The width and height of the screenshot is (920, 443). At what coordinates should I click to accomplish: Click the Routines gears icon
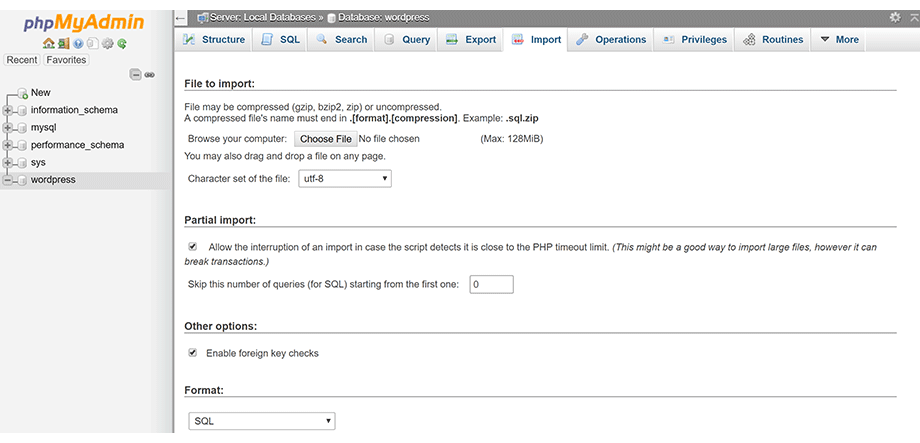click(x=749, y=40)
